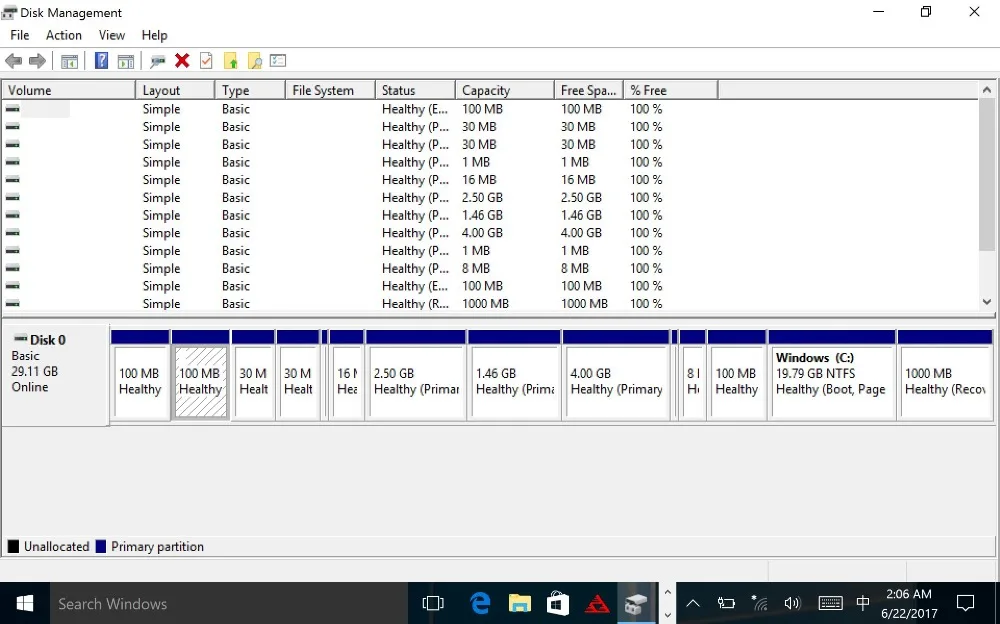Click the volume list vertical scrollbar thumb
1000x624 pixels.
pyautogui.click(x=987, y=174)
